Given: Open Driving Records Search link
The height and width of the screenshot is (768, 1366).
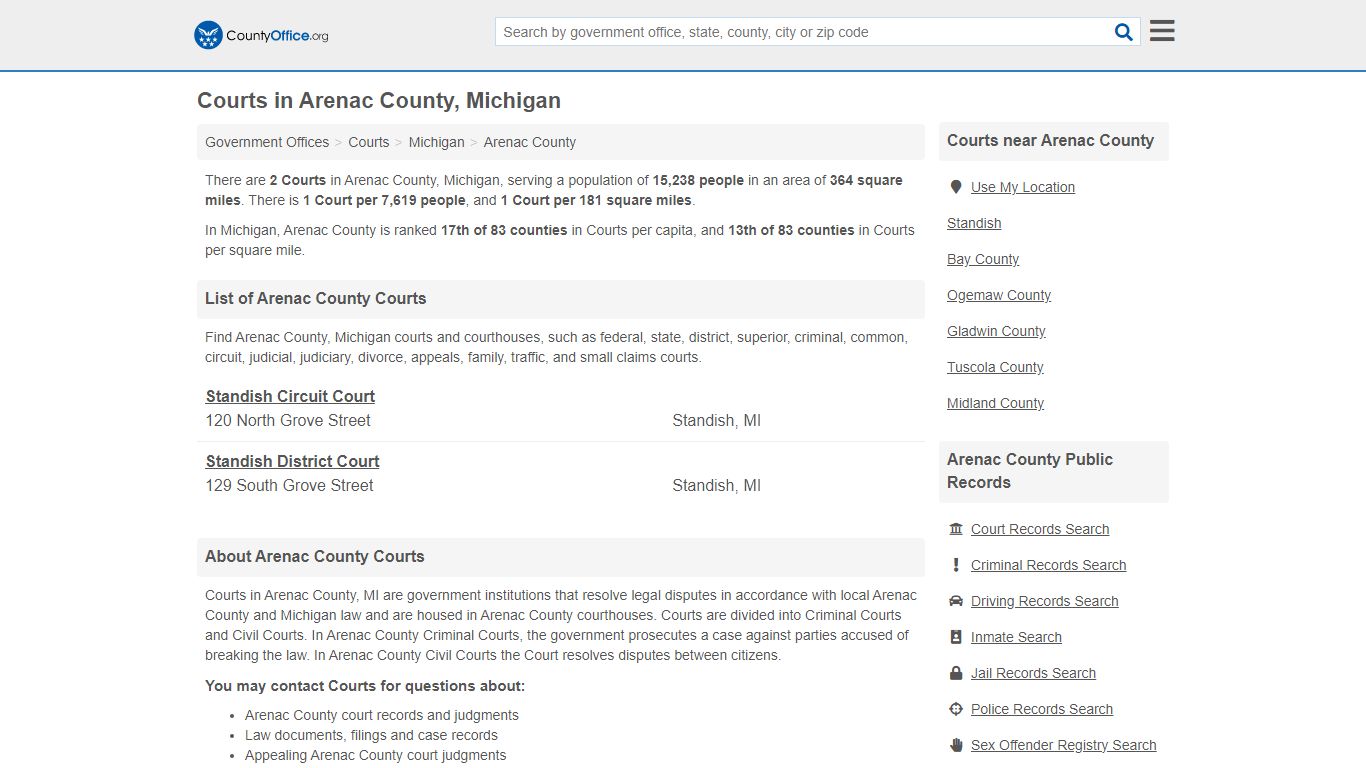Looking at the screenshot, I should click(x=1045, y=601).
